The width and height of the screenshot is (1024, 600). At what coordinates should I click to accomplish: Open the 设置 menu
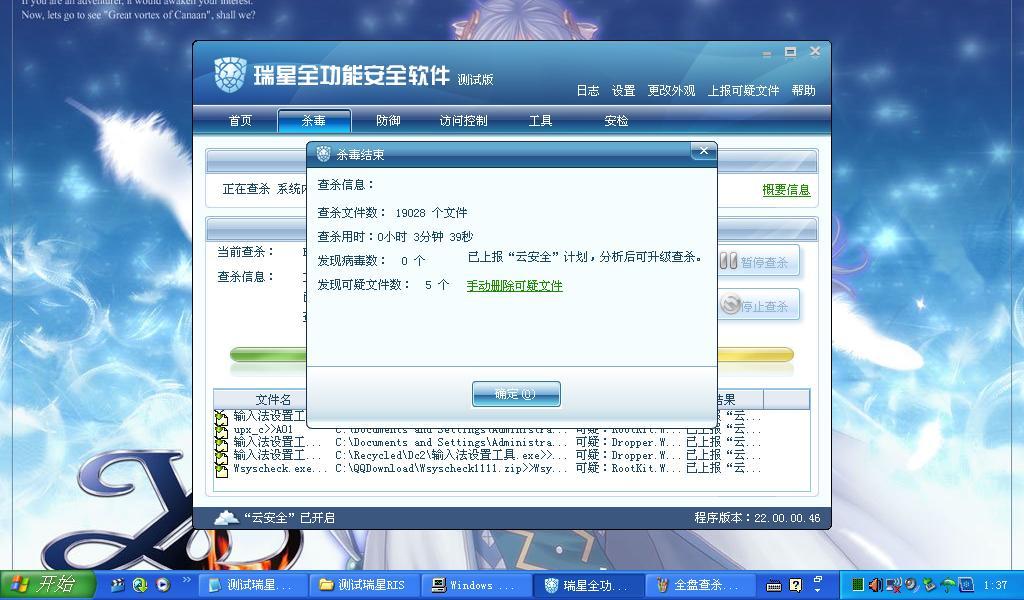[x=624, y=91]
